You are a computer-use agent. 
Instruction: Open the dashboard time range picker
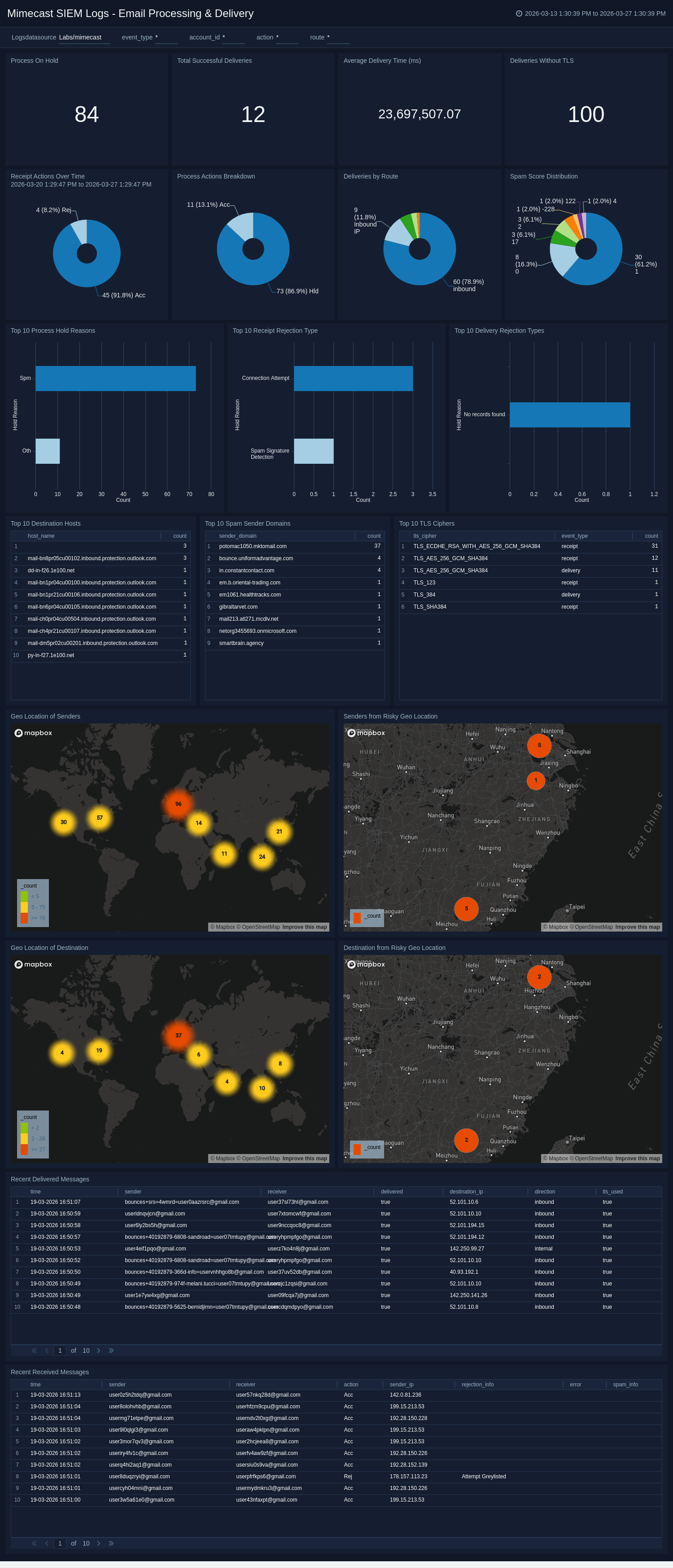point(594,13)
